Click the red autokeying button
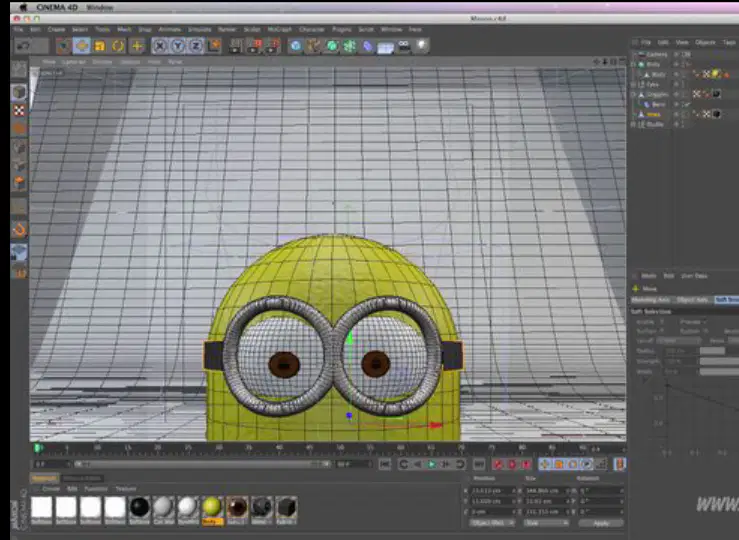 point(512,465)
